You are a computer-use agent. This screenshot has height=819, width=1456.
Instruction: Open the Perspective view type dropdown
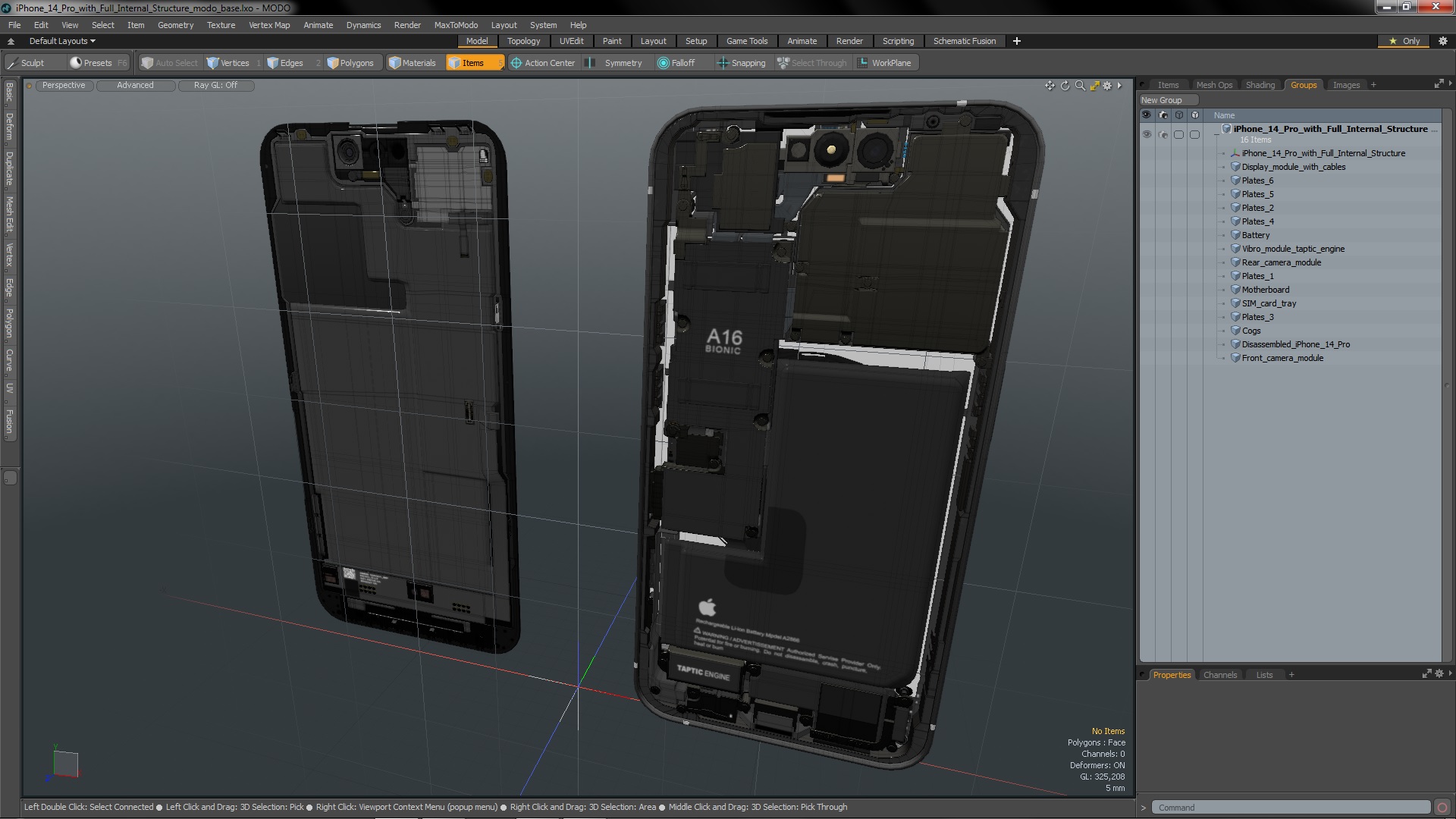(x=64, y=85)
